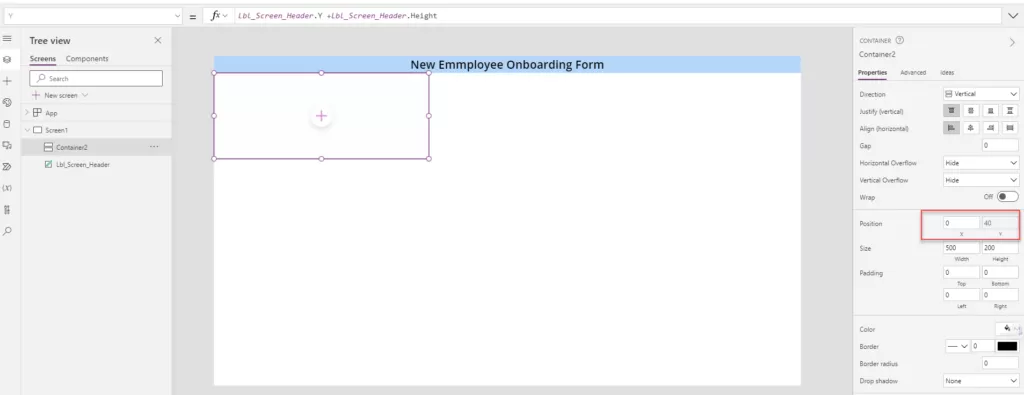Open Tree view layers icon in left rail
Image resolution: width=1024 pixels, height=395 pixels.
7,59
